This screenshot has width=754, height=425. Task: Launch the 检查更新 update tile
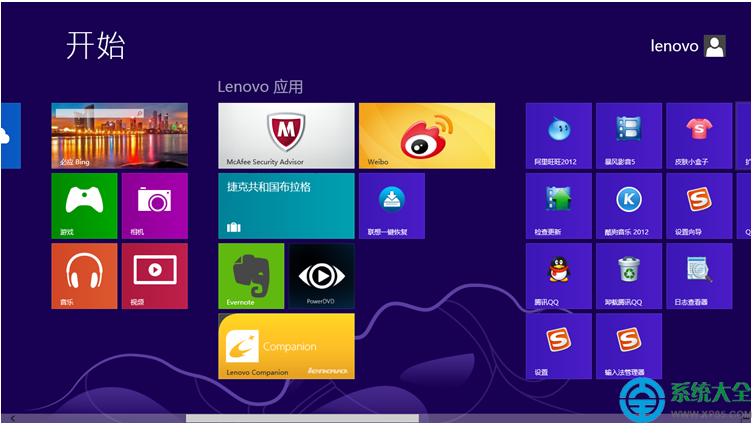tap(559, 206)
